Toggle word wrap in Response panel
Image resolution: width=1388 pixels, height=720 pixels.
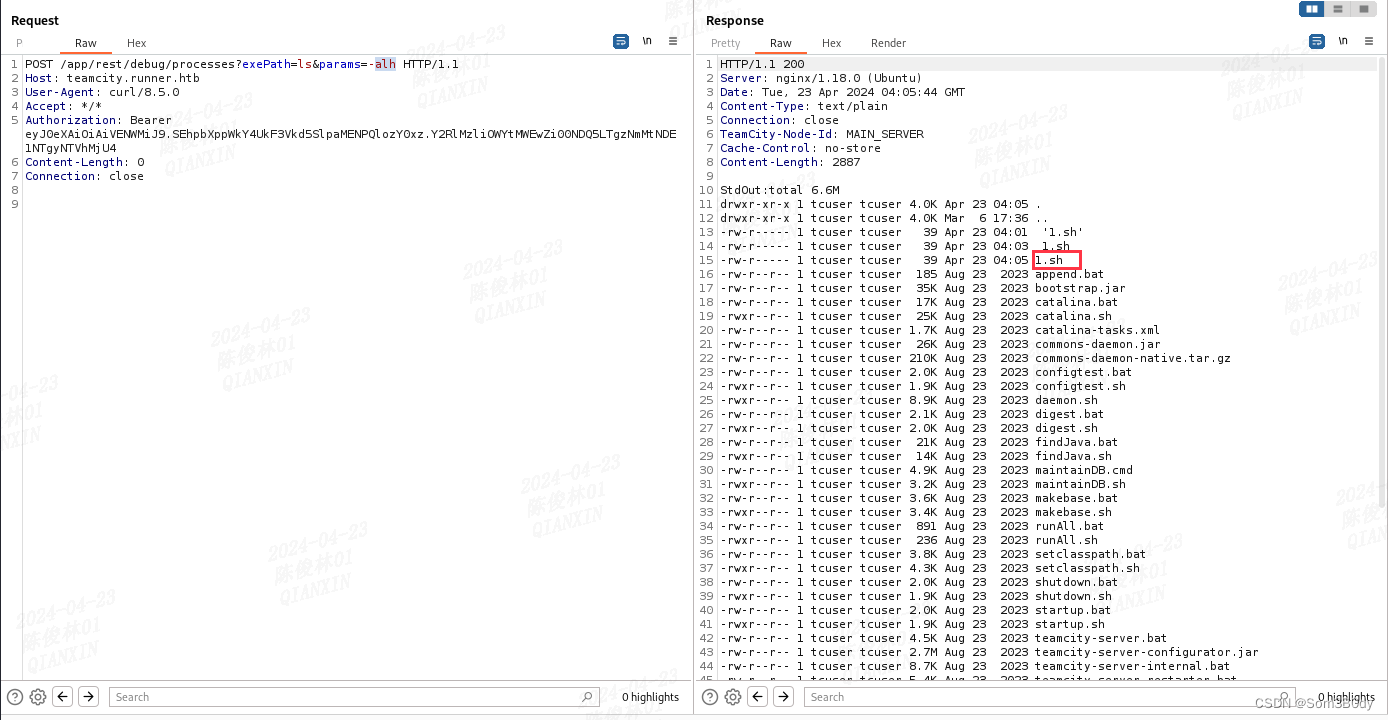coord(1317,41)
